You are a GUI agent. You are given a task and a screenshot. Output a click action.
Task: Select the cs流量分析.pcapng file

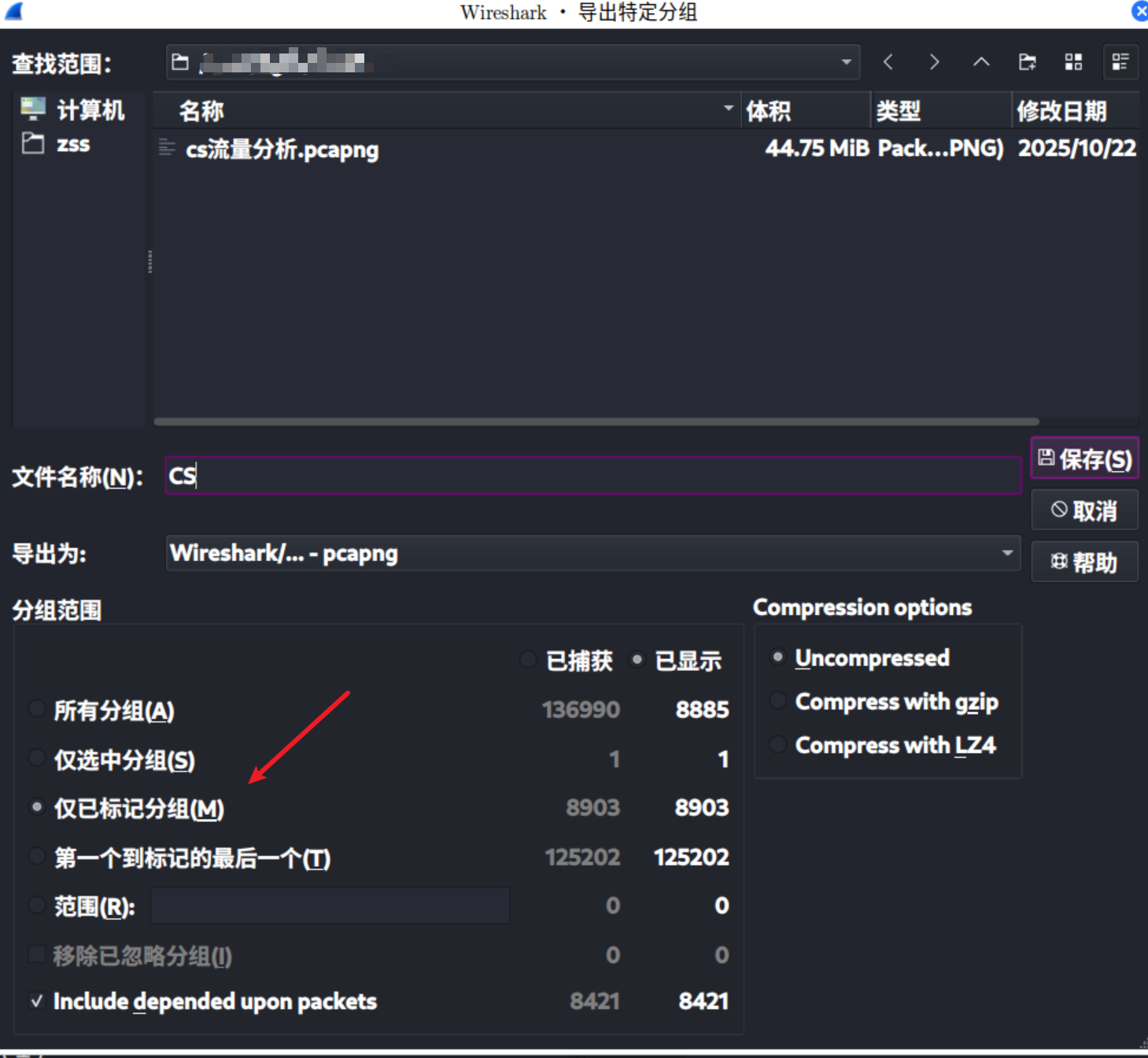click(x=282, y=149)
